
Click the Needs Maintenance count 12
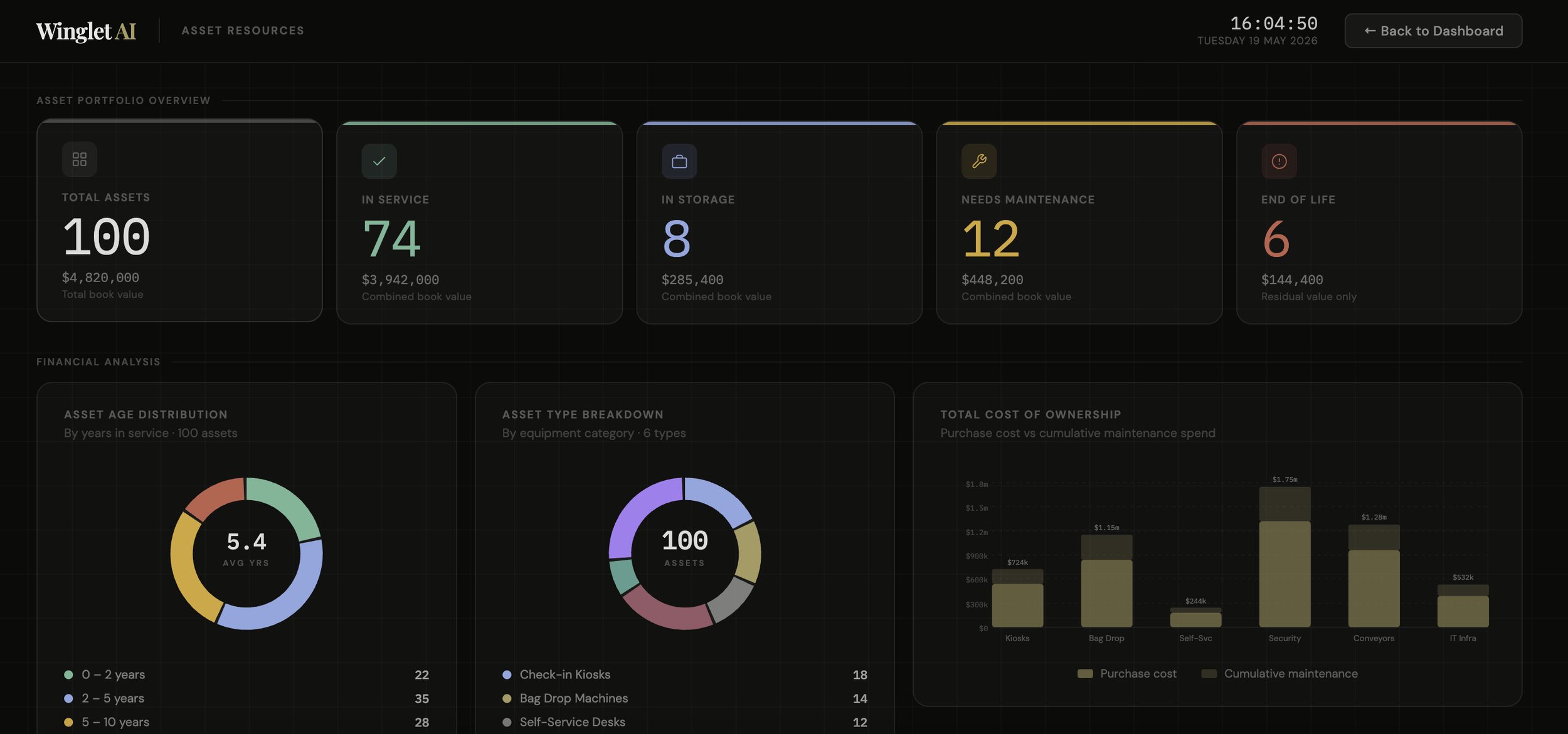click(x=991, y=239)
